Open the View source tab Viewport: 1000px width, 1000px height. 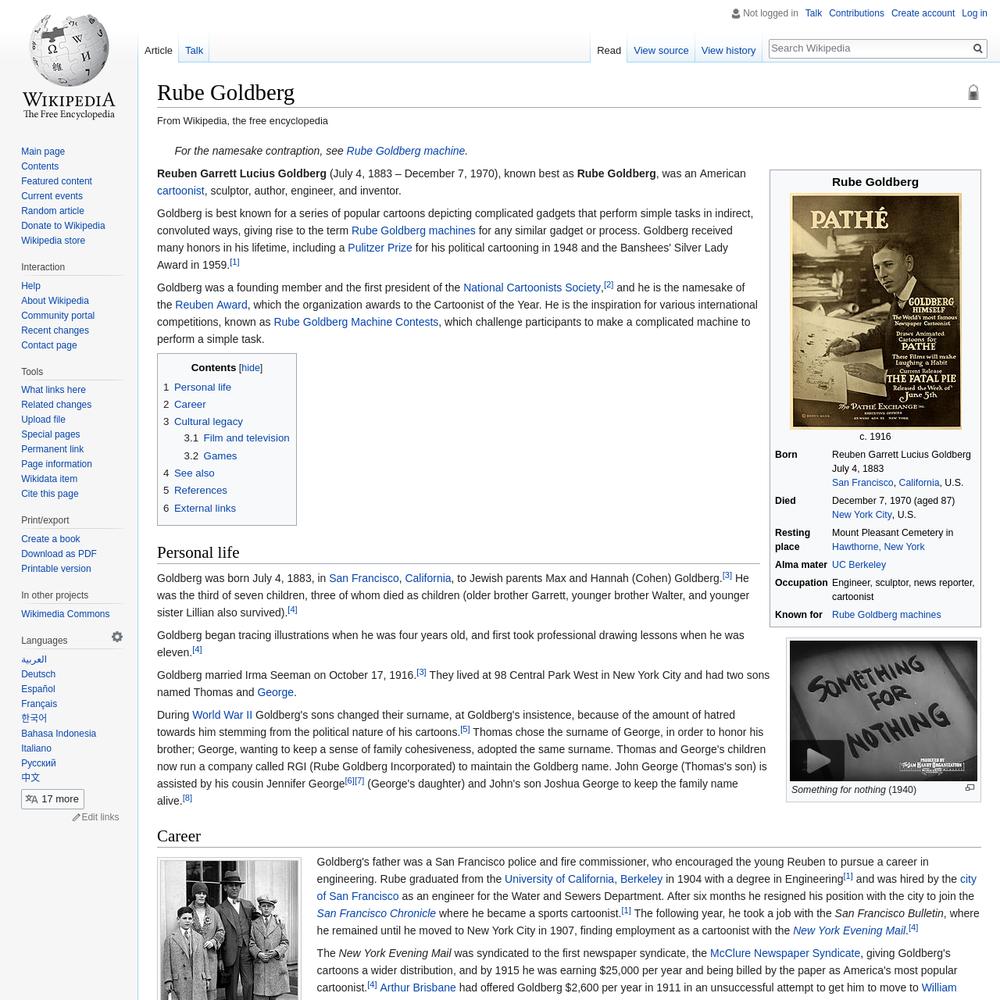[x=661, y=50]
